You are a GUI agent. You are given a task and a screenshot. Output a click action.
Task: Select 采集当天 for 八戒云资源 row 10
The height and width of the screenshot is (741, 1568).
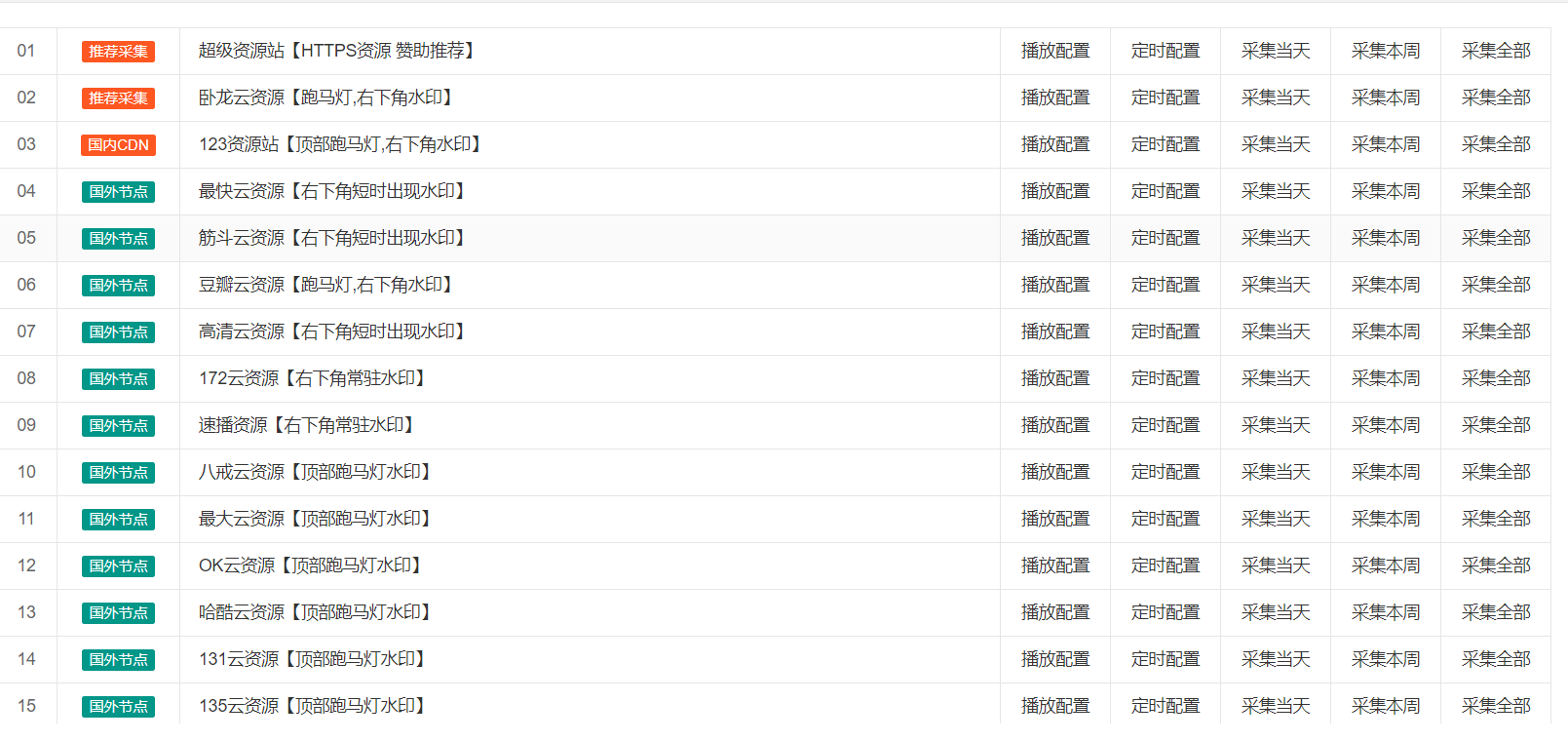(x=1276, y=472)
